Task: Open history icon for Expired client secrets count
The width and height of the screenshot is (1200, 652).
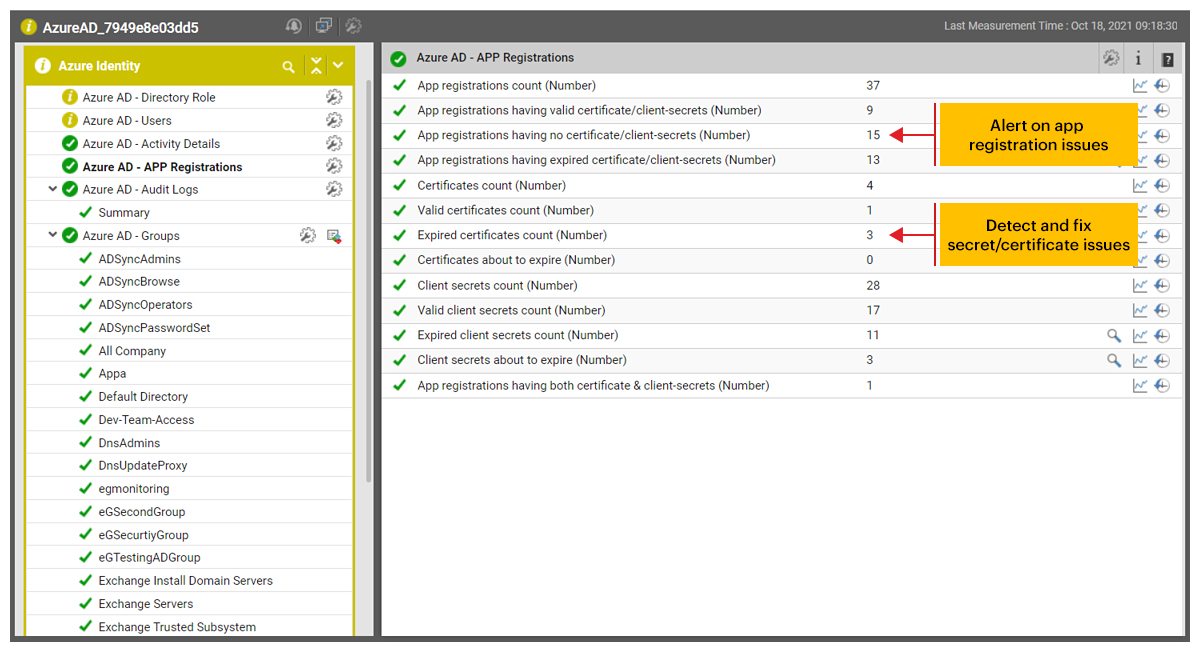Action: [x=1162, y=335]
